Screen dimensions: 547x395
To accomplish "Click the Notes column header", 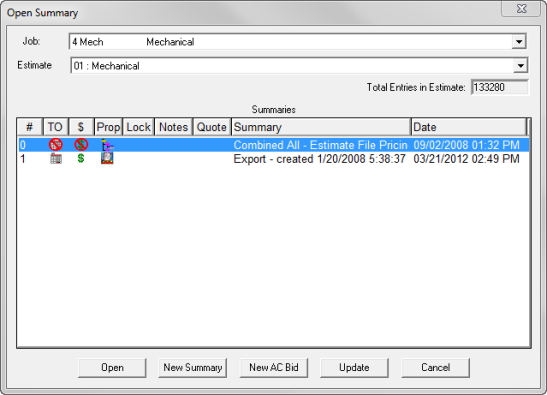I will tap(173, 127).
